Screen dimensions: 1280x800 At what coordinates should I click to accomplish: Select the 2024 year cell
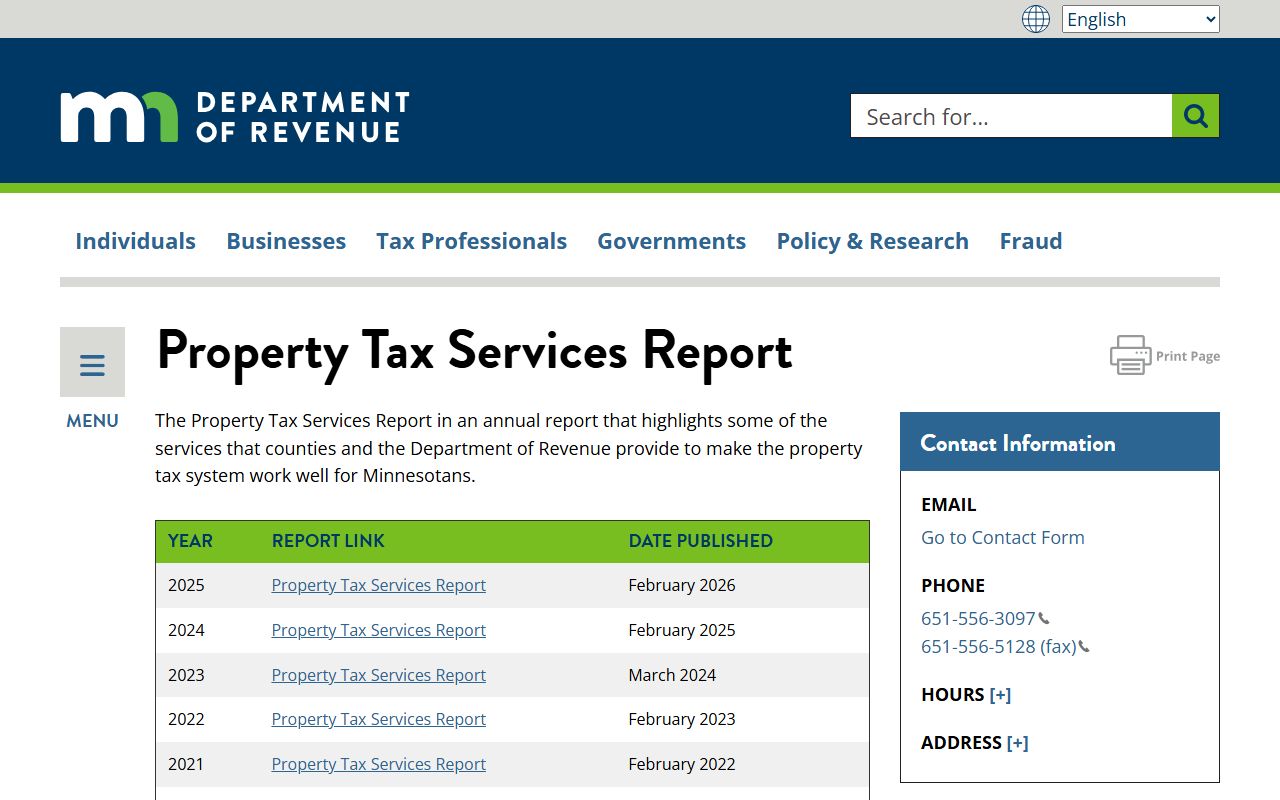click(x=186, y=630)
